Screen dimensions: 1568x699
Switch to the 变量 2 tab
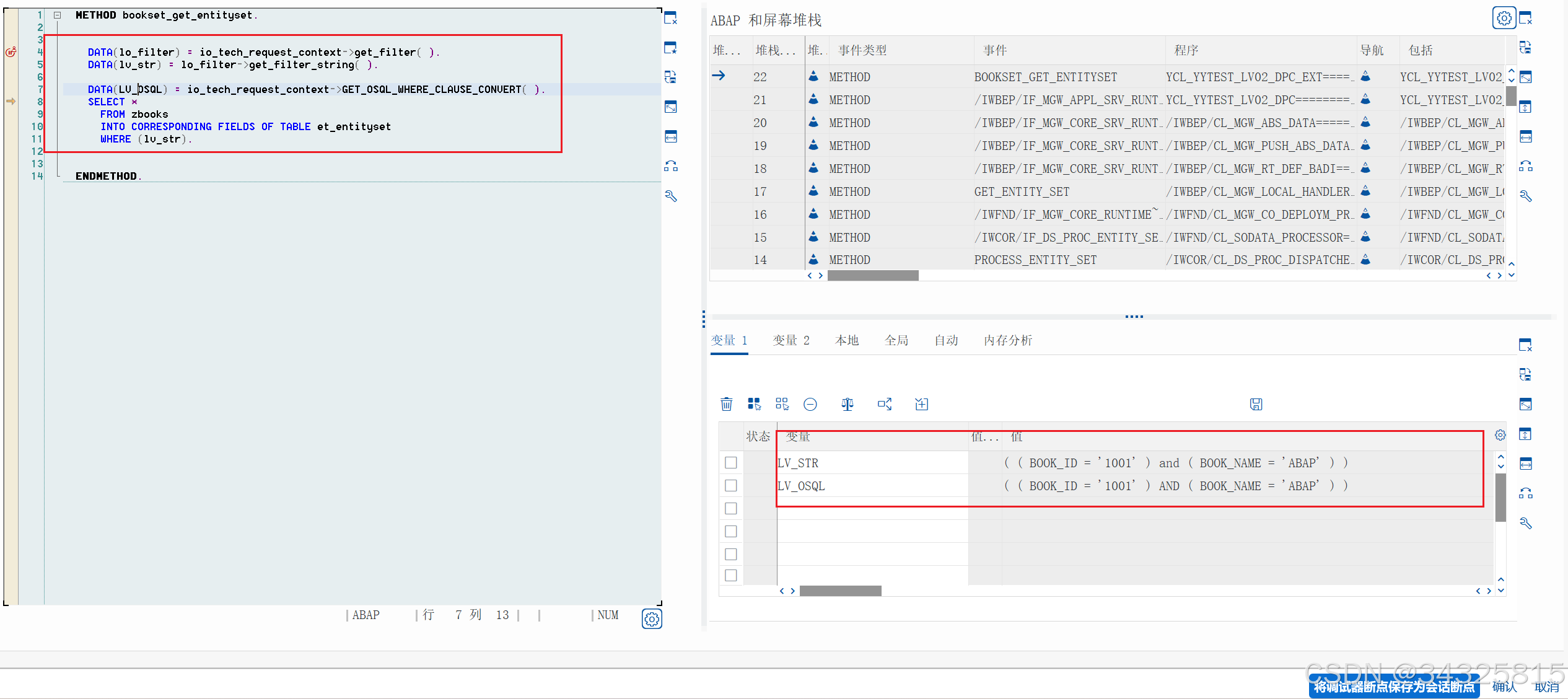tap(791, 340)
